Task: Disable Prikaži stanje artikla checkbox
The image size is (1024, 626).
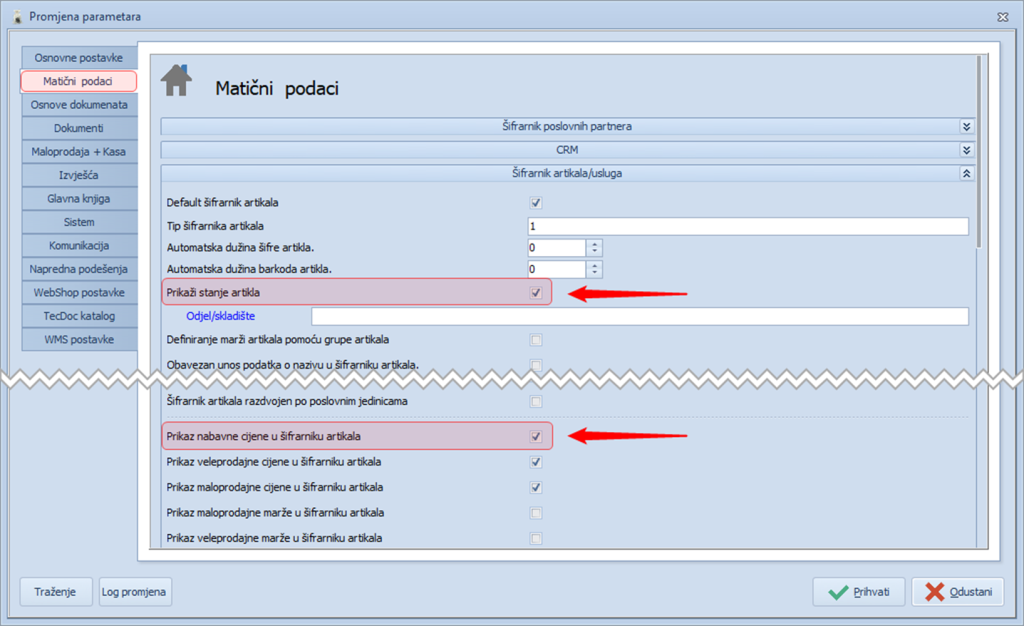Action: tap(536, 293)
